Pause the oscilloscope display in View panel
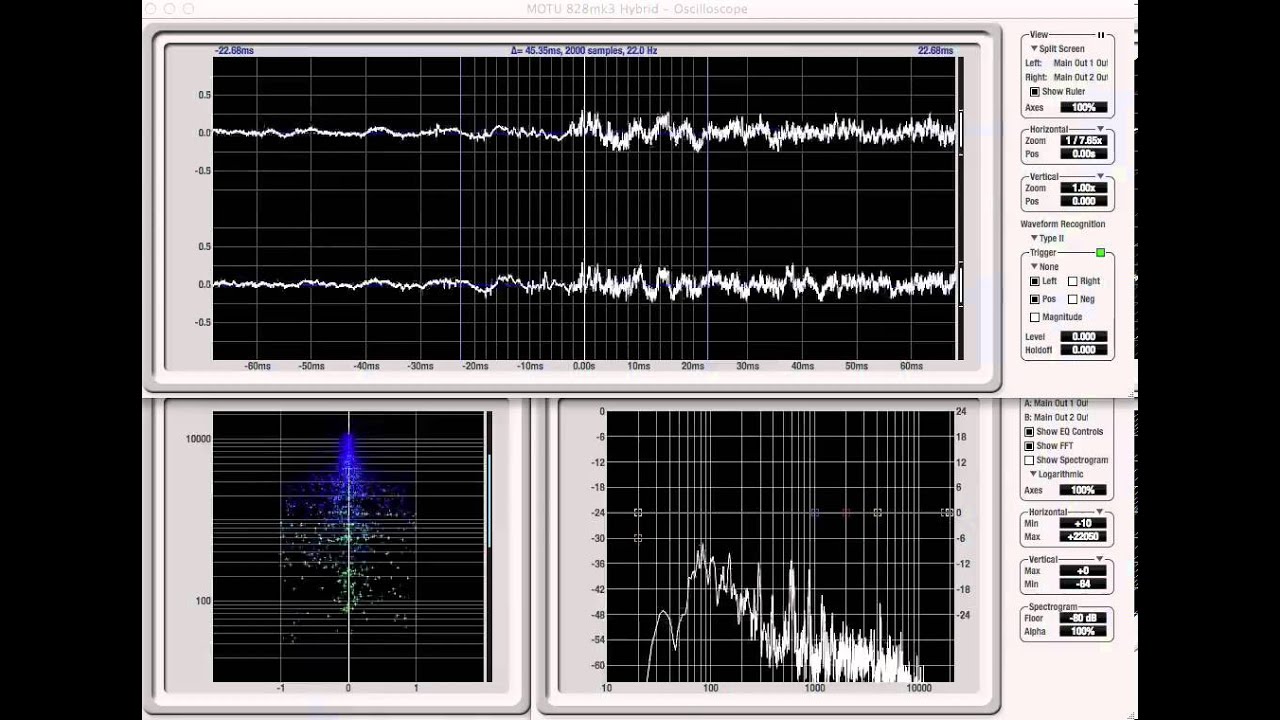Screen dimensions: 1280x720 [1101, 35]
